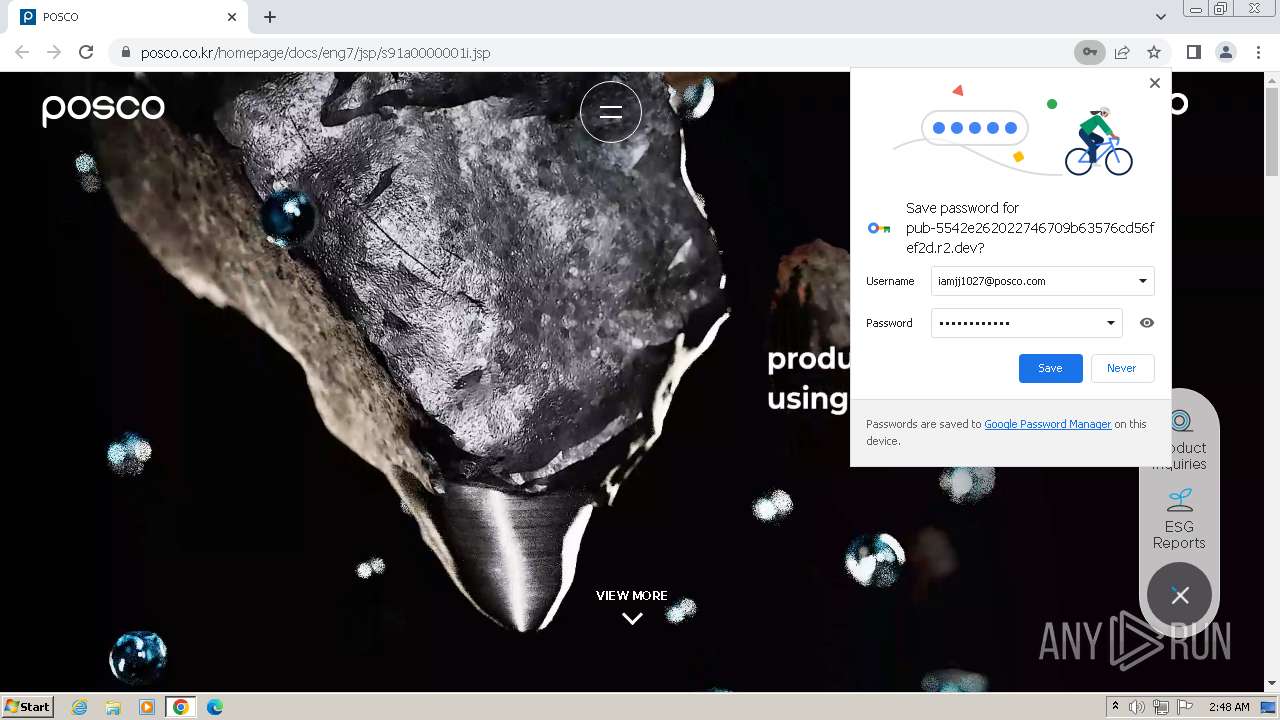Viewport: 1280px width, 720px height.
Task: Select the POSCO tab
Action: tap(128, 17)
